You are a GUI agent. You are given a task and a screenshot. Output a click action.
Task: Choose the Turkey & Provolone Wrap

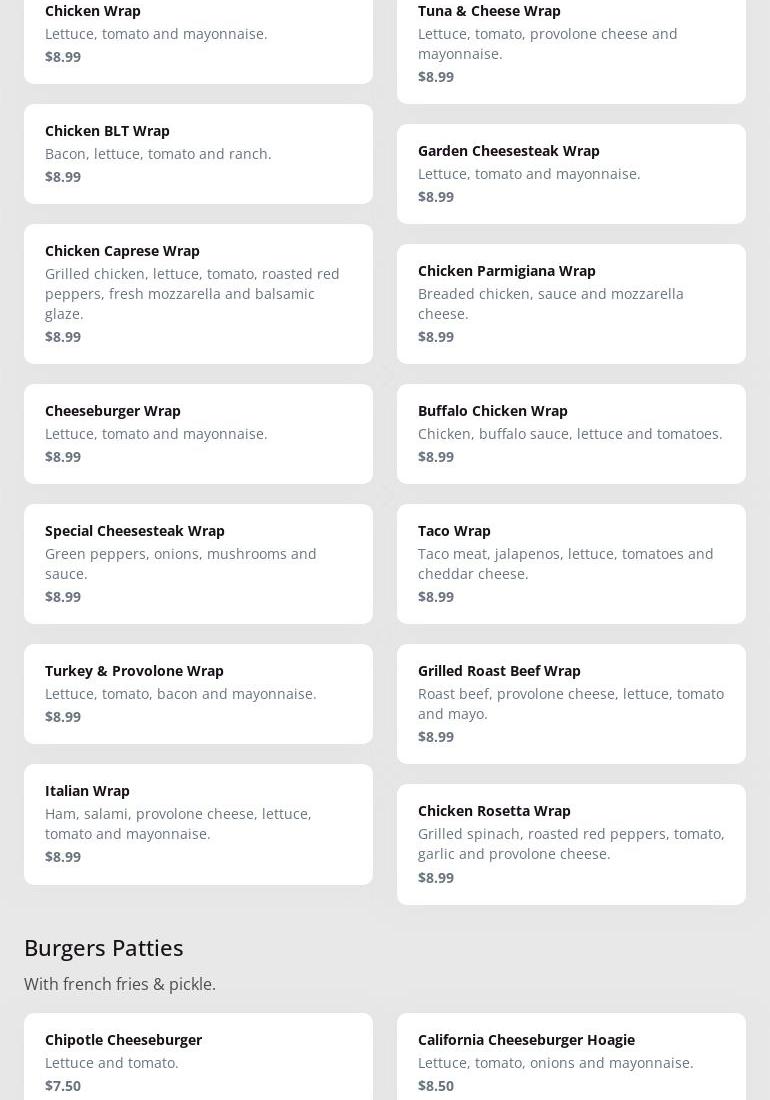(x=198, y=694)
